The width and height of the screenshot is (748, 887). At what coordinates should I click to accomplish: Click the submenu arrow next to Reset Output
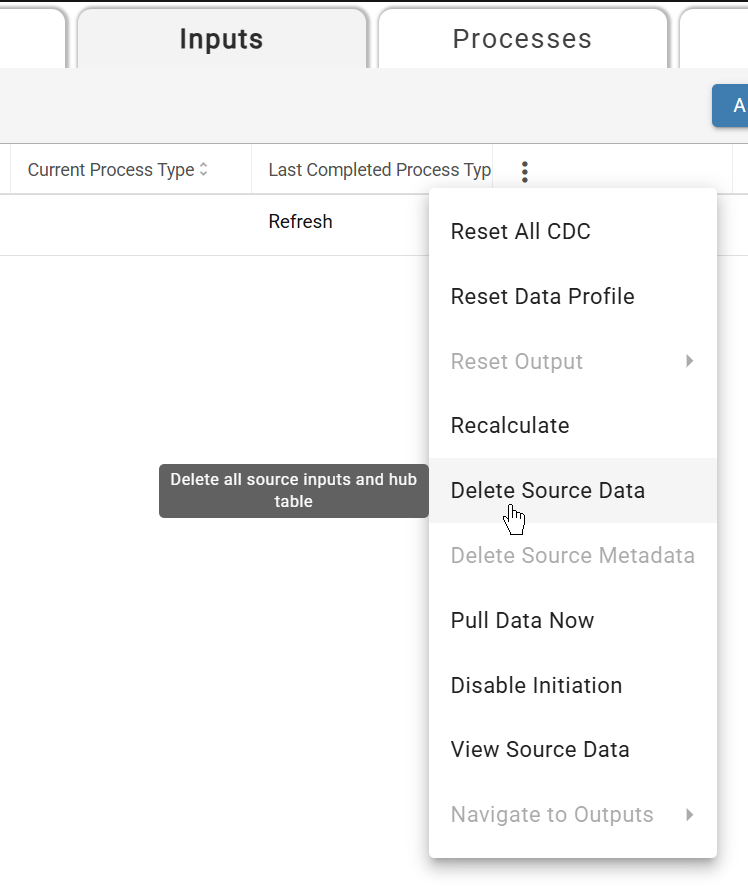pos(689,361)
